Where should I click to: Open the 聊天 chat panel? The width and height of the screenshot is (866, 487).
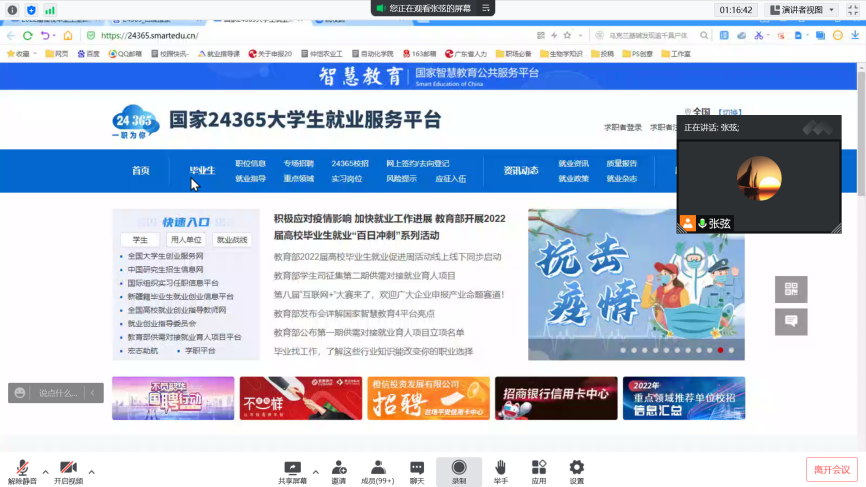[x=417, y=472]
